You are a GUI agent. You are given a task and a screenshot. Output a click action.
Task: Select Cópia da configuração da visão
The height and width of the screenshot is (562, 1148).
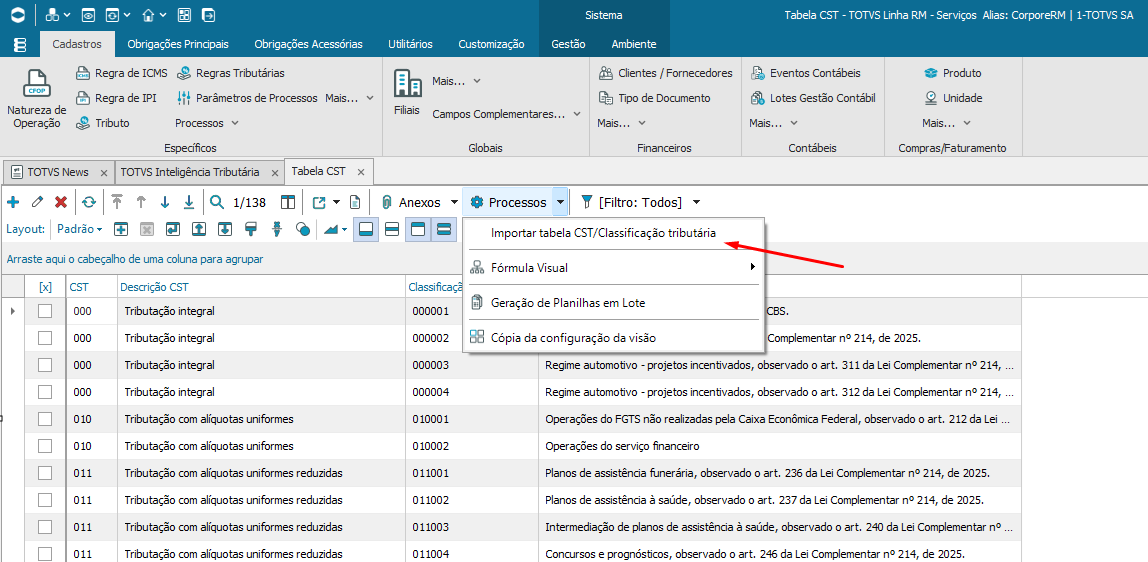[x=614, y=338]
